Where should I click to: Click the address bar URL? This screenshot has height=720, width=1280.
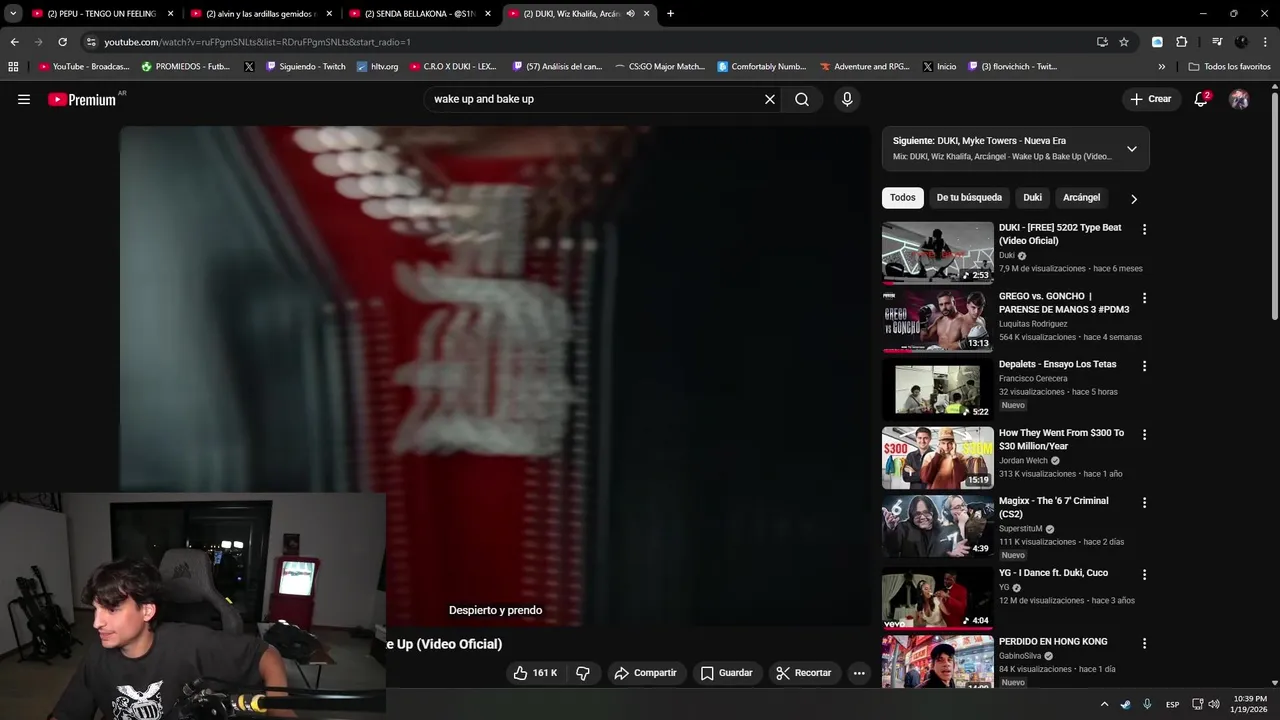click(x=257, y=42)
